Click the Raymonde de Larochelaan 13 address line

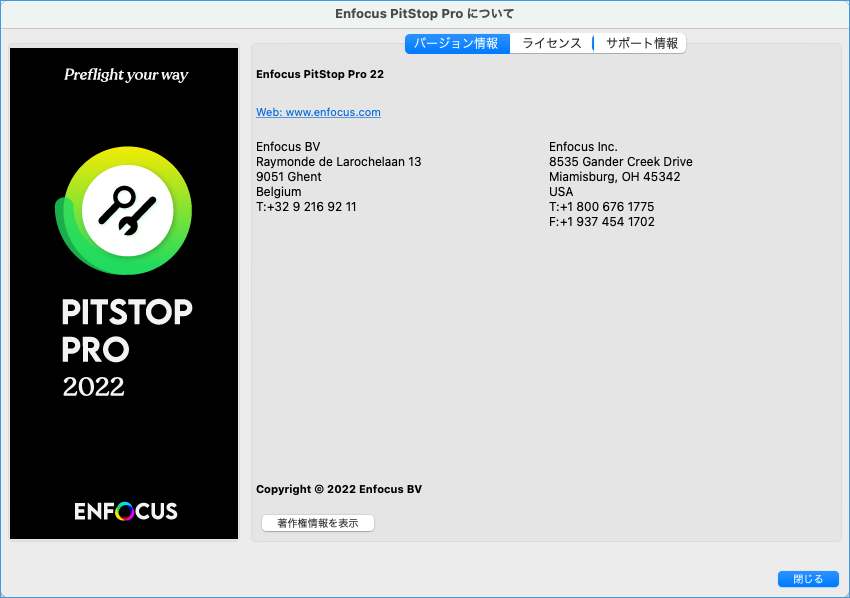click(x=338, y=162)
